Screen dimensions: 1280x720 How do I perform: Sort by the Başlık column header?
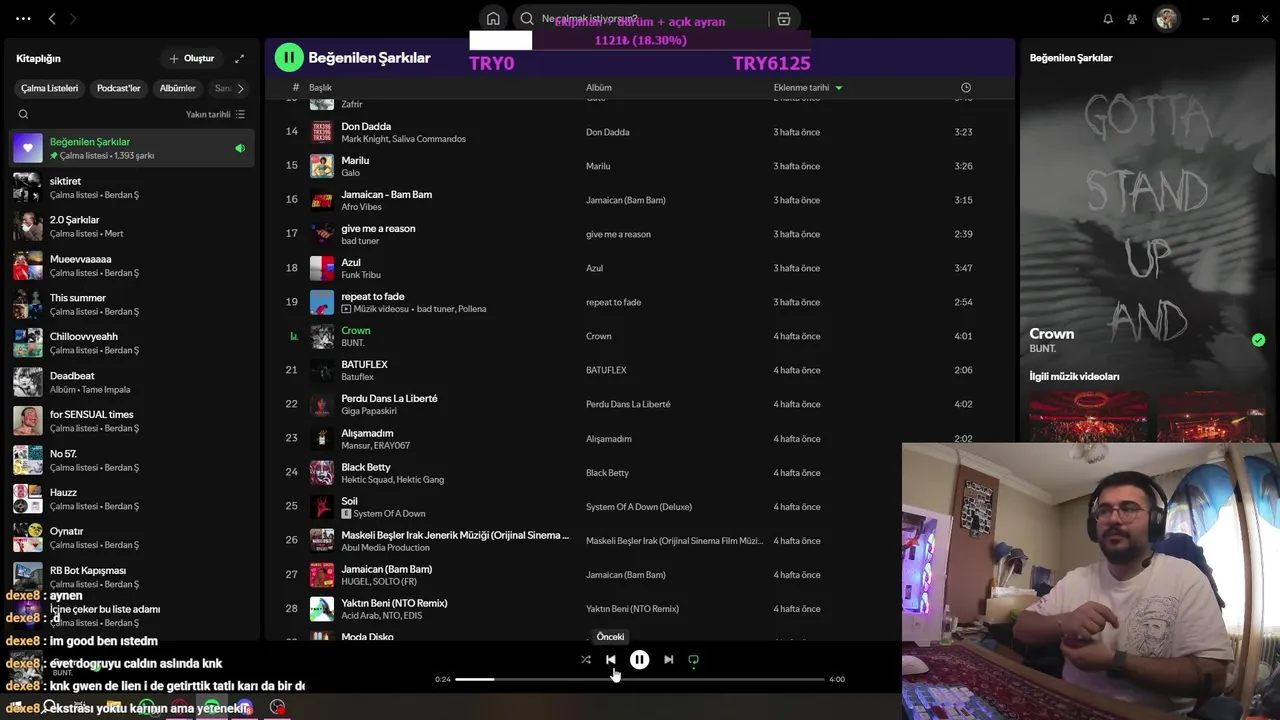(x=320, y=87)
